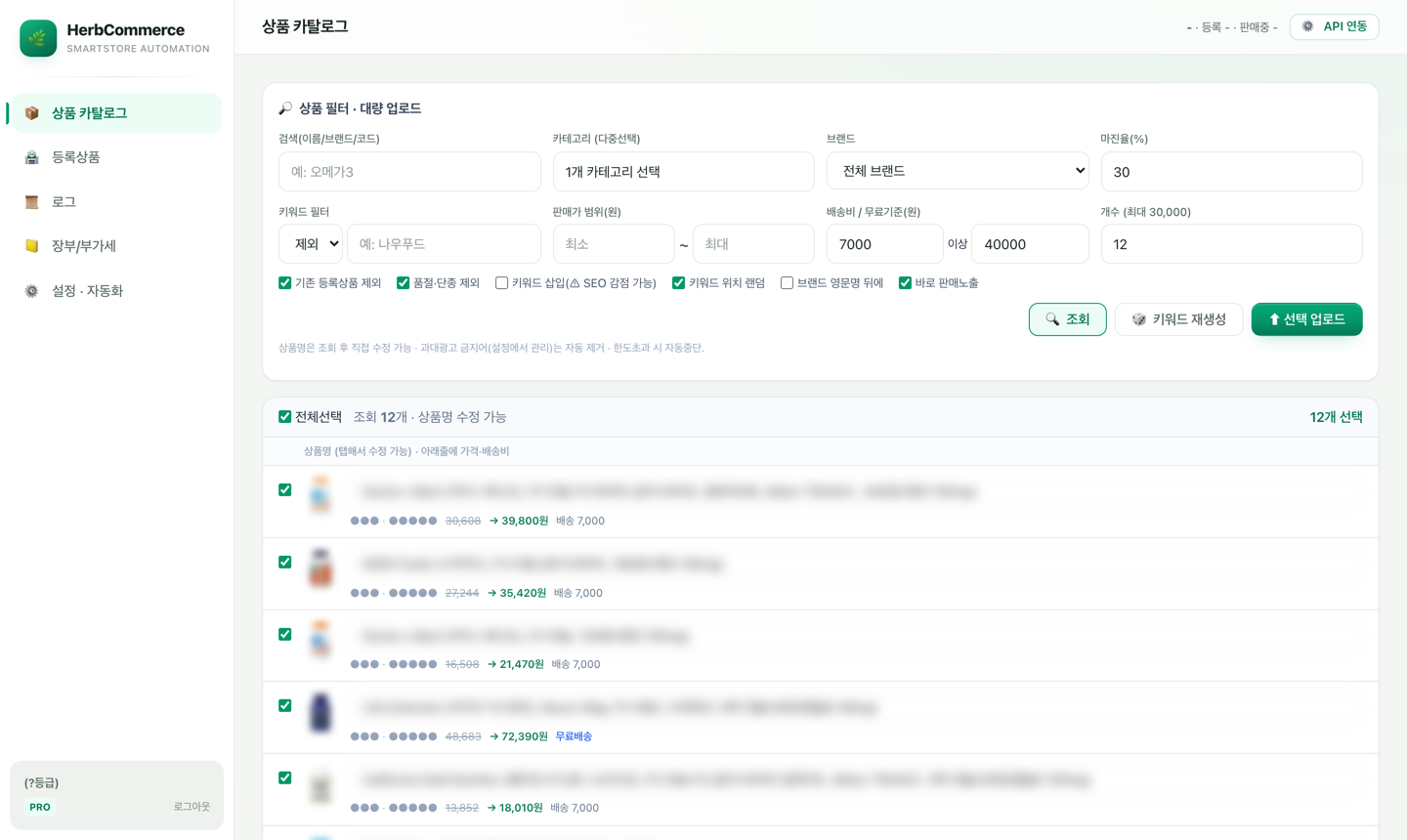Click the API 연동 button
The height and width of the screenshot is (840, 1407).
tap(1334, 26)
